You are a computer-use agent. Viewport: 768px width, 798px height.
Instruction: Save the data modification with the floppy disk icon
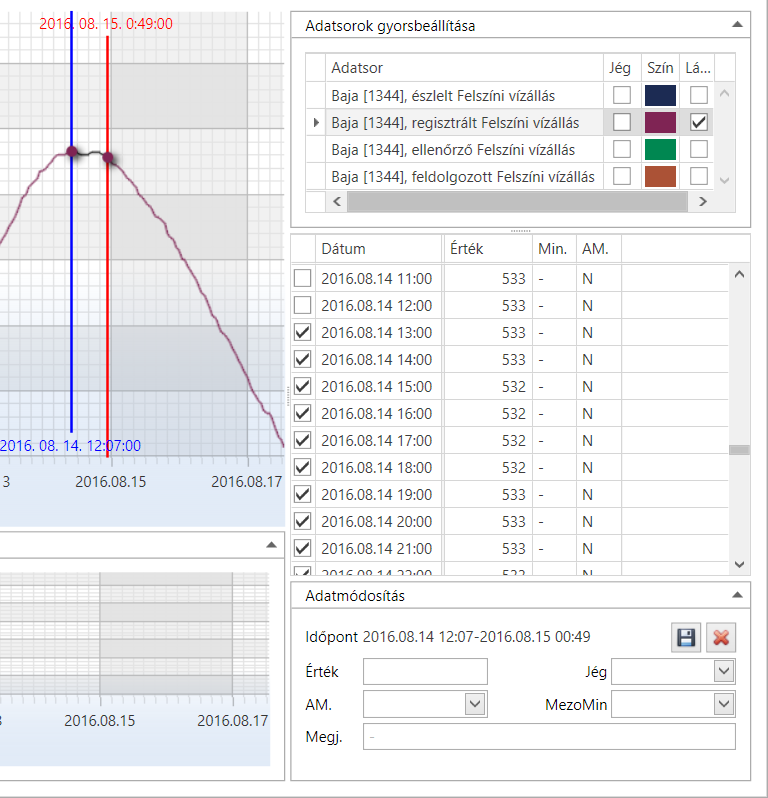click(x=686, y=638)
